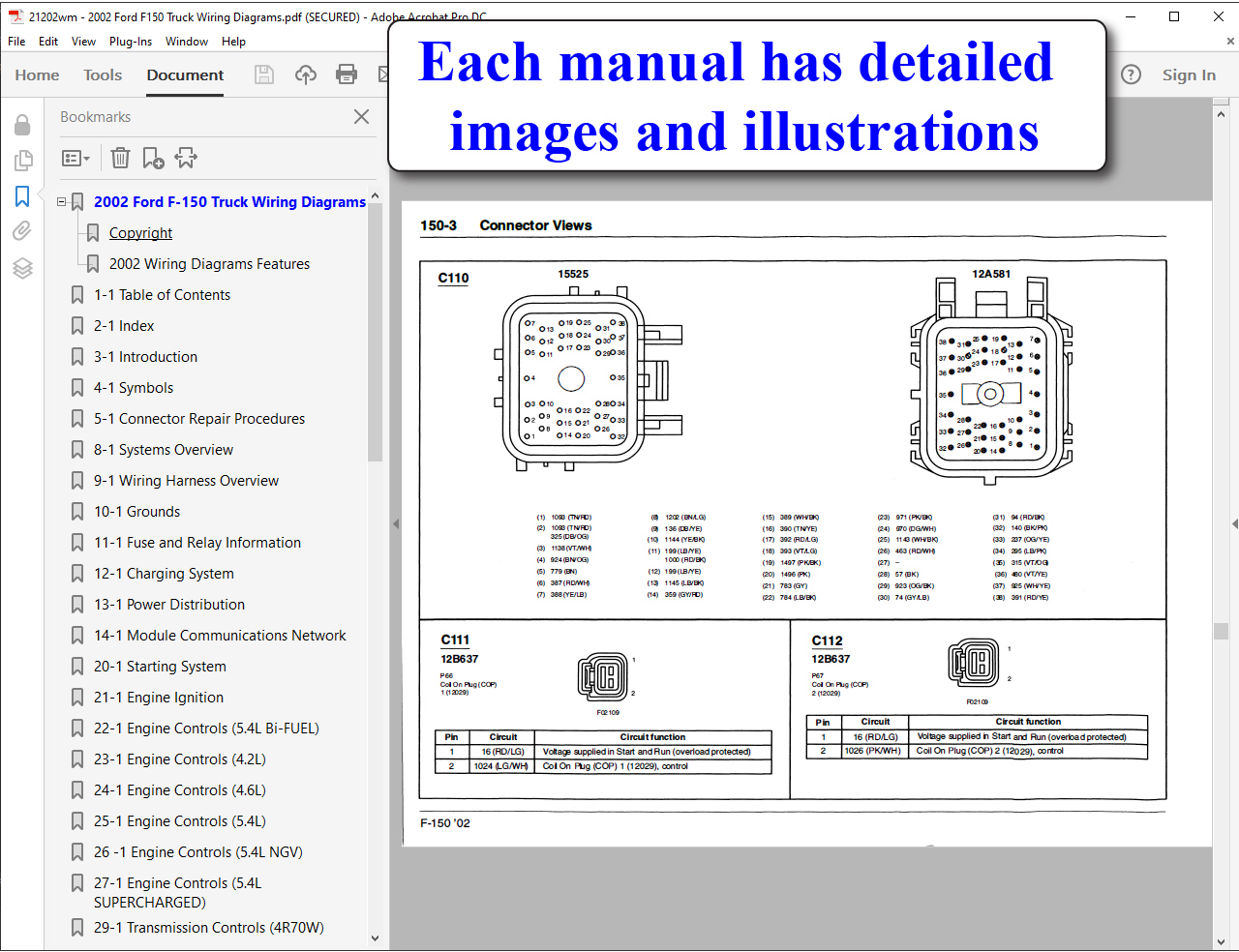The image size is (1239, 952).
Task: Open 29-1 Transmission Controls (4R70W) bookmark
Action: pos(209,928)
